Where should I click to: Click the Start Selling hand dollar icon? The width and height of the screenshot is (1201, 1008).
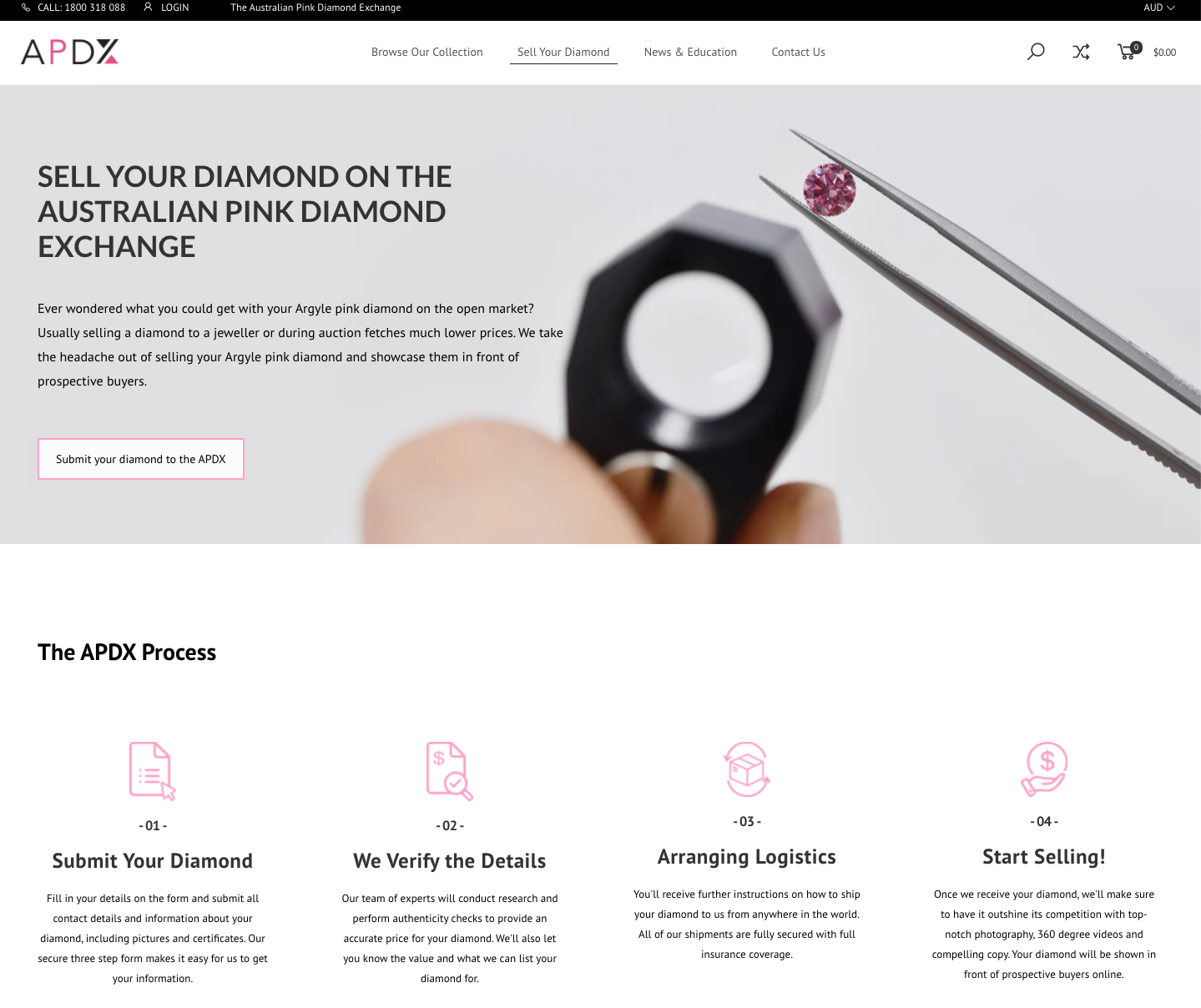click(1044, 769)
